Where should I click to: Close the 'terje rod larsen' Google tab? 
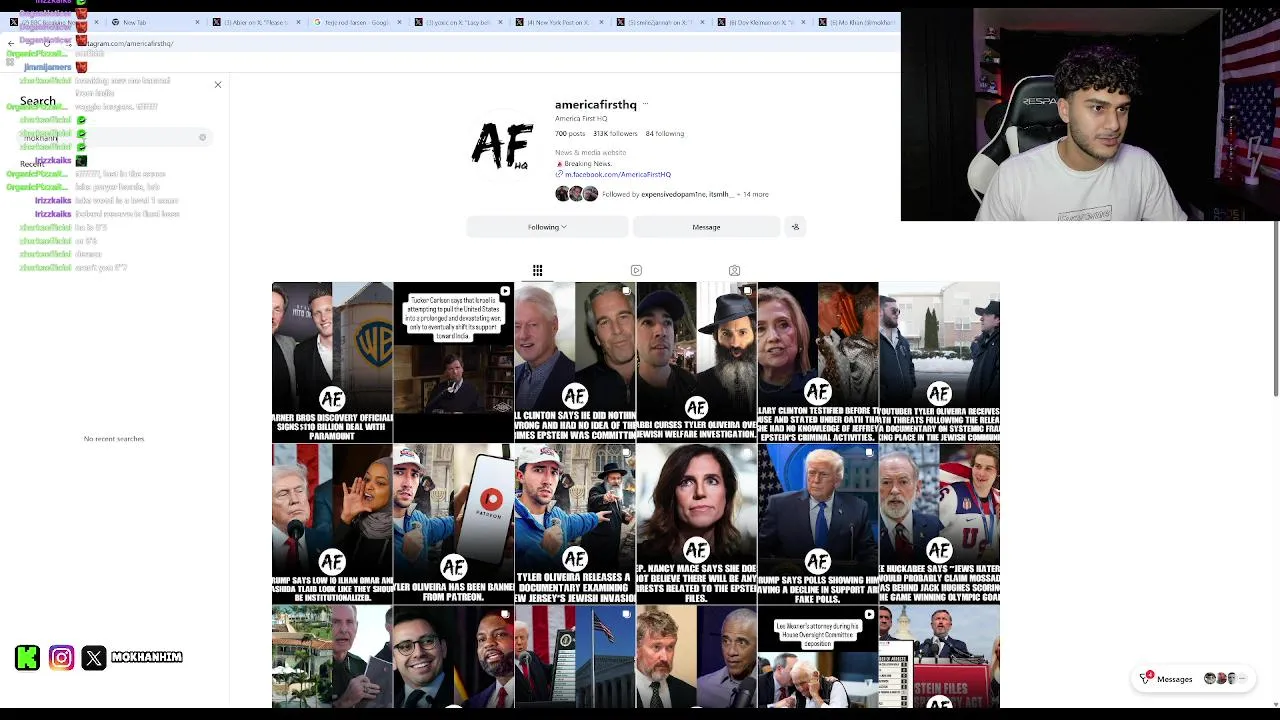[x=399, y=22]
